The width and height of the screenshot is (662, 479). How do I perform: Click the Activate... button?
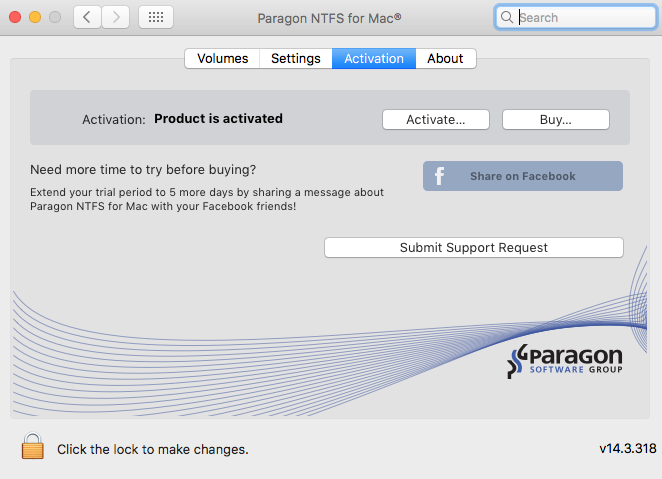pyautogui.click(x=436, y=119)
